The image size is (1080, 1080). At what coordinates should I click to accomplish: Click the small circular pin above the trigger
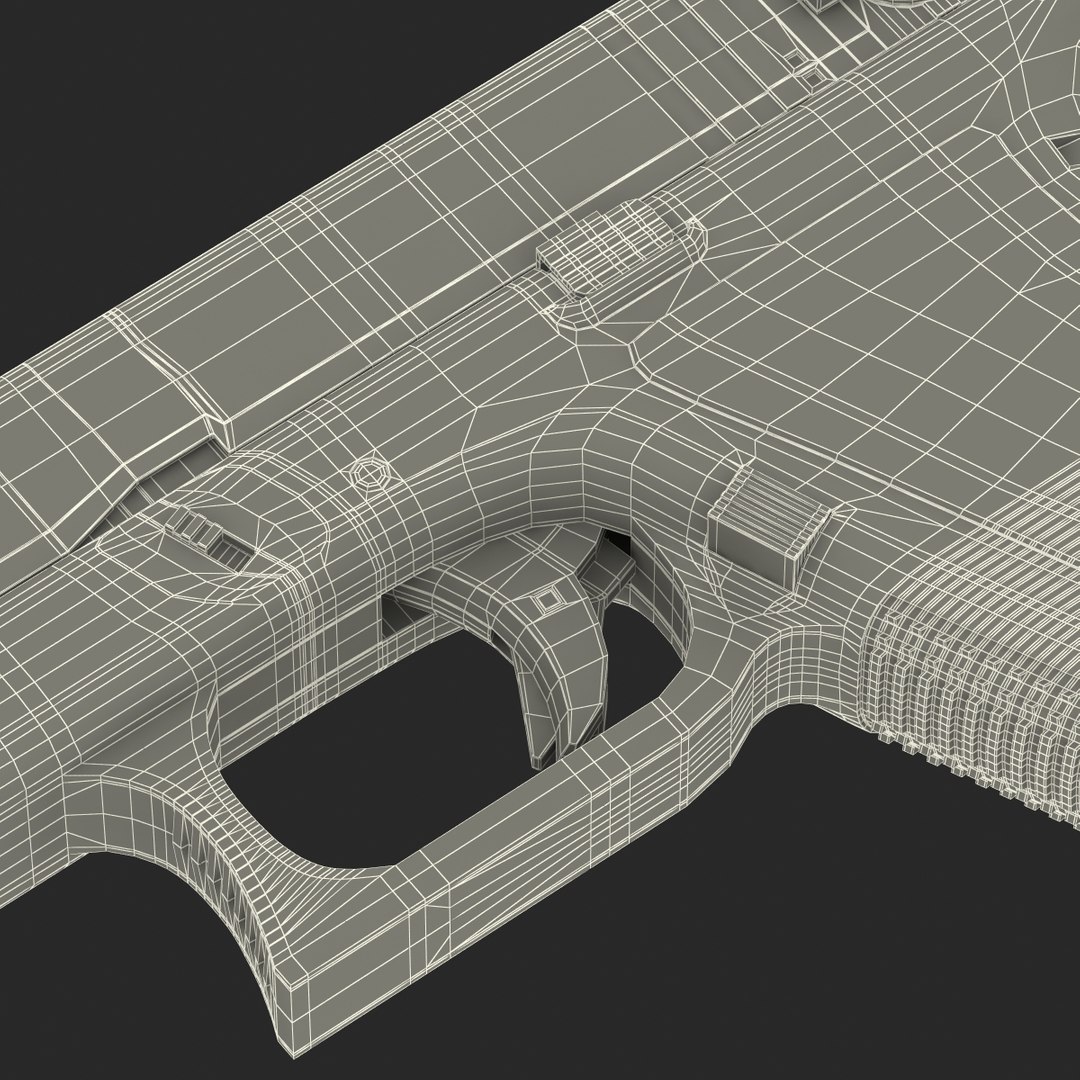tap(370, 474)
